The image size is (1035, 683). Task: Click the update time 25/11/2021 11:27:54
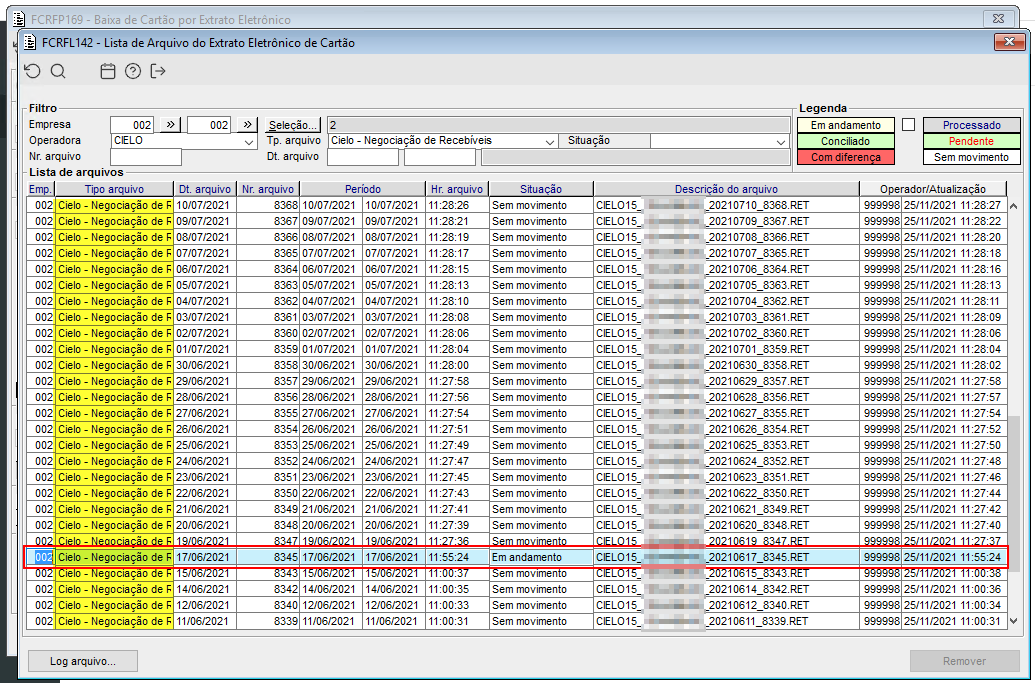tap(952, 413)
